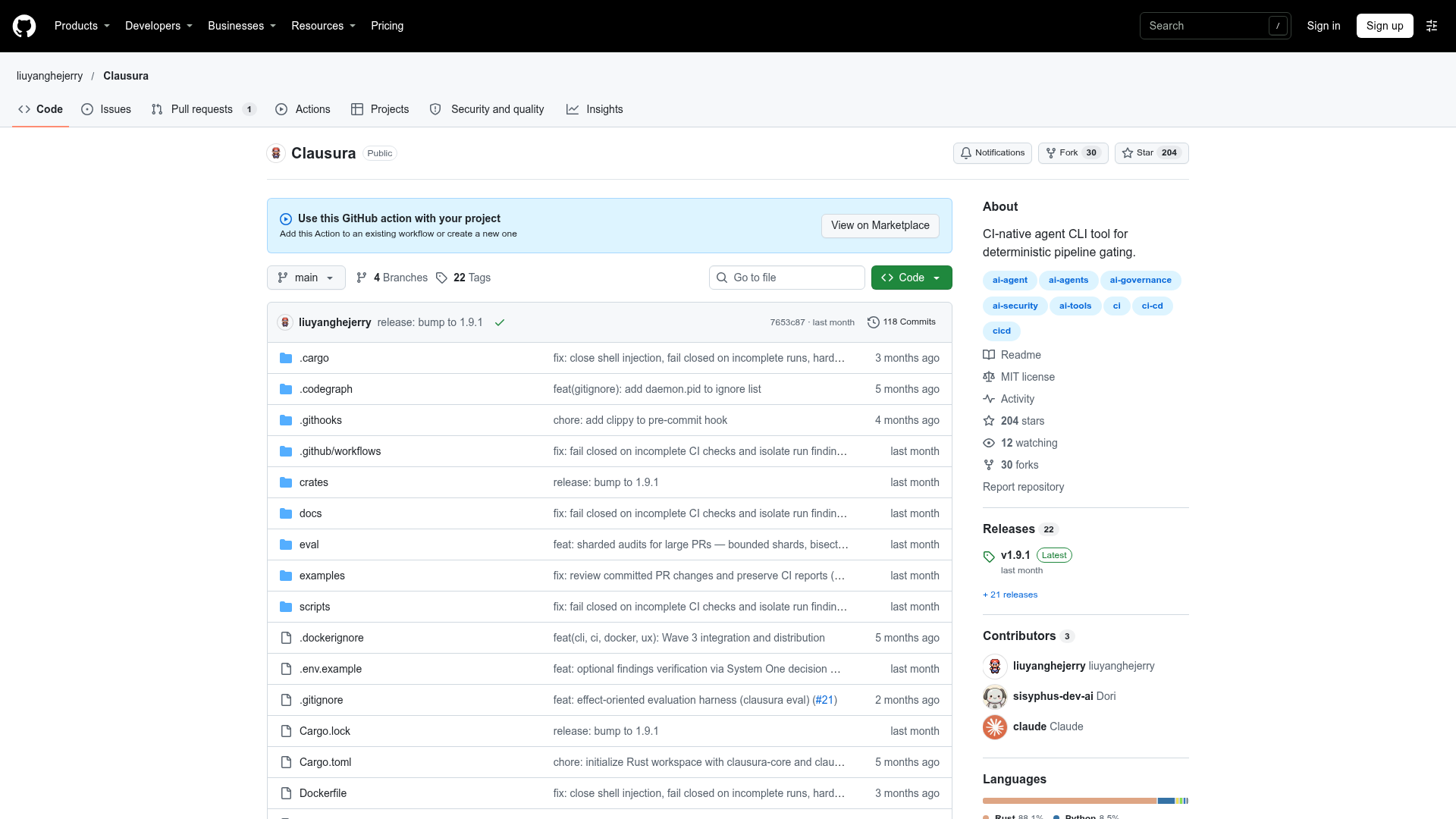View the successful check mark on latest commit

click(x=500, y=322)
